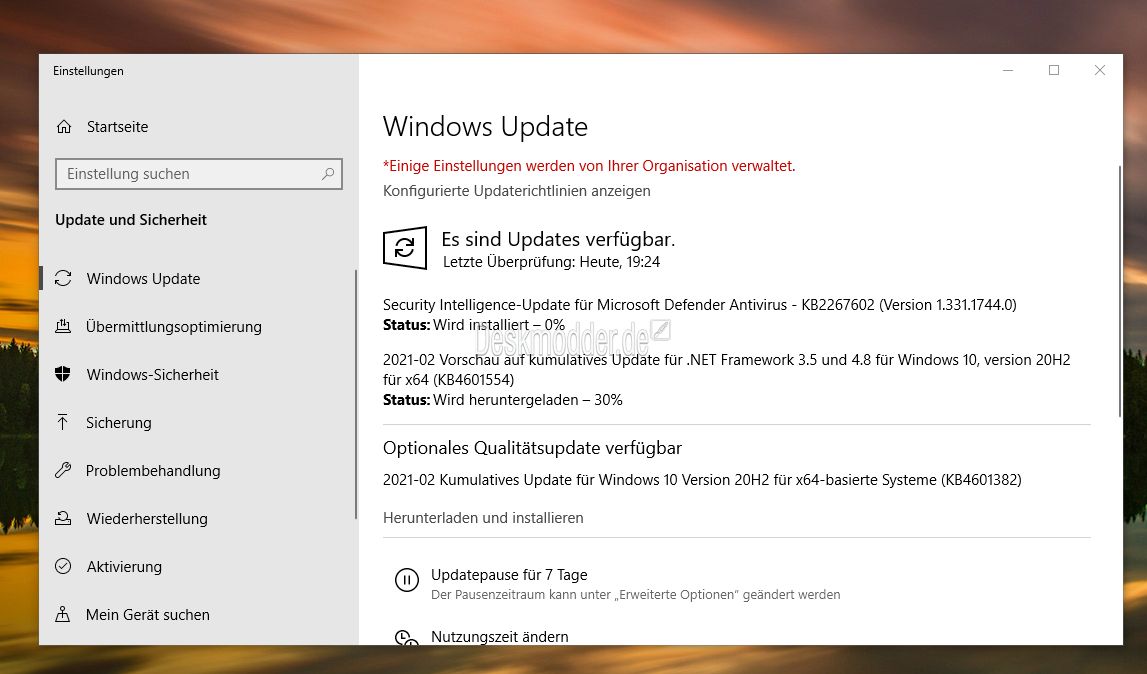Click the clock icon beside Nutzungszeit ändern
The width and height of the screenshot is (1147, 674).
407,637
